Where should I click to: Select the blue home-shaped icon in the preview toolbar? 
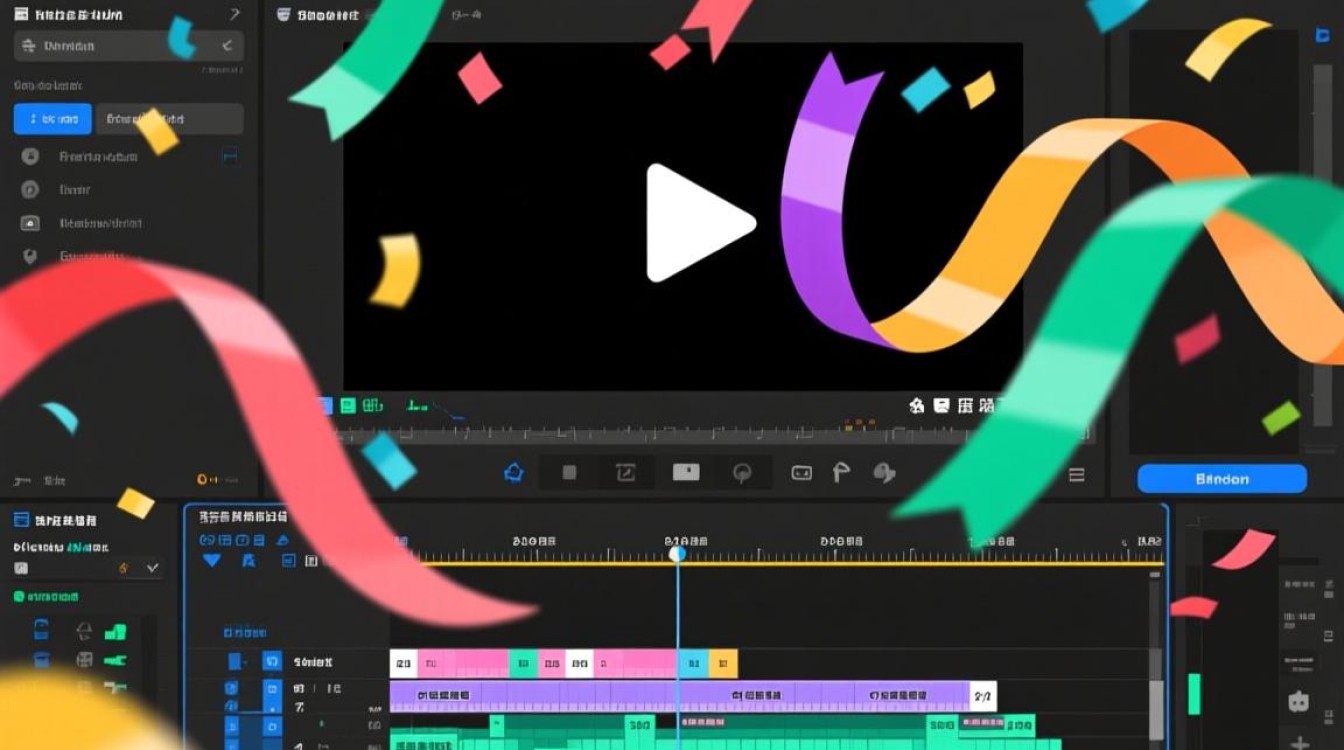click(514, 473)
